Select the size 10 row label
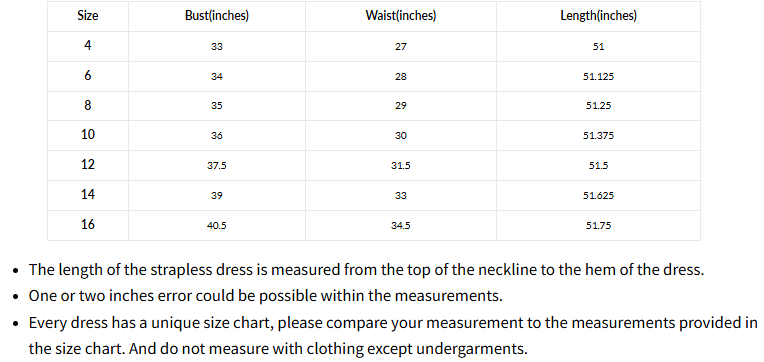Viewport: 764px width, 362px height. [x=88, y=135]
